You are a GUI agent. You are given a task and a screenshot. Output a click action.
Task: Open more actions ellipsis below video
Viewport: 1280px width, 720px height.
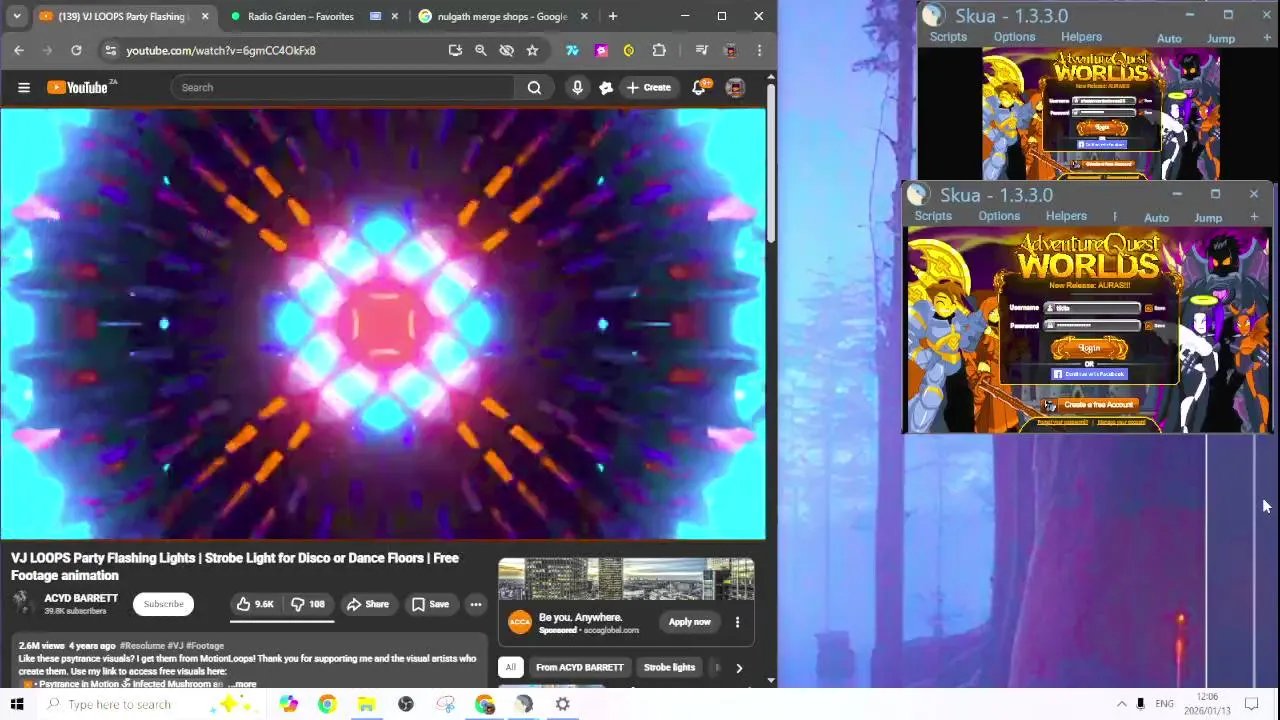click(476, 604)
